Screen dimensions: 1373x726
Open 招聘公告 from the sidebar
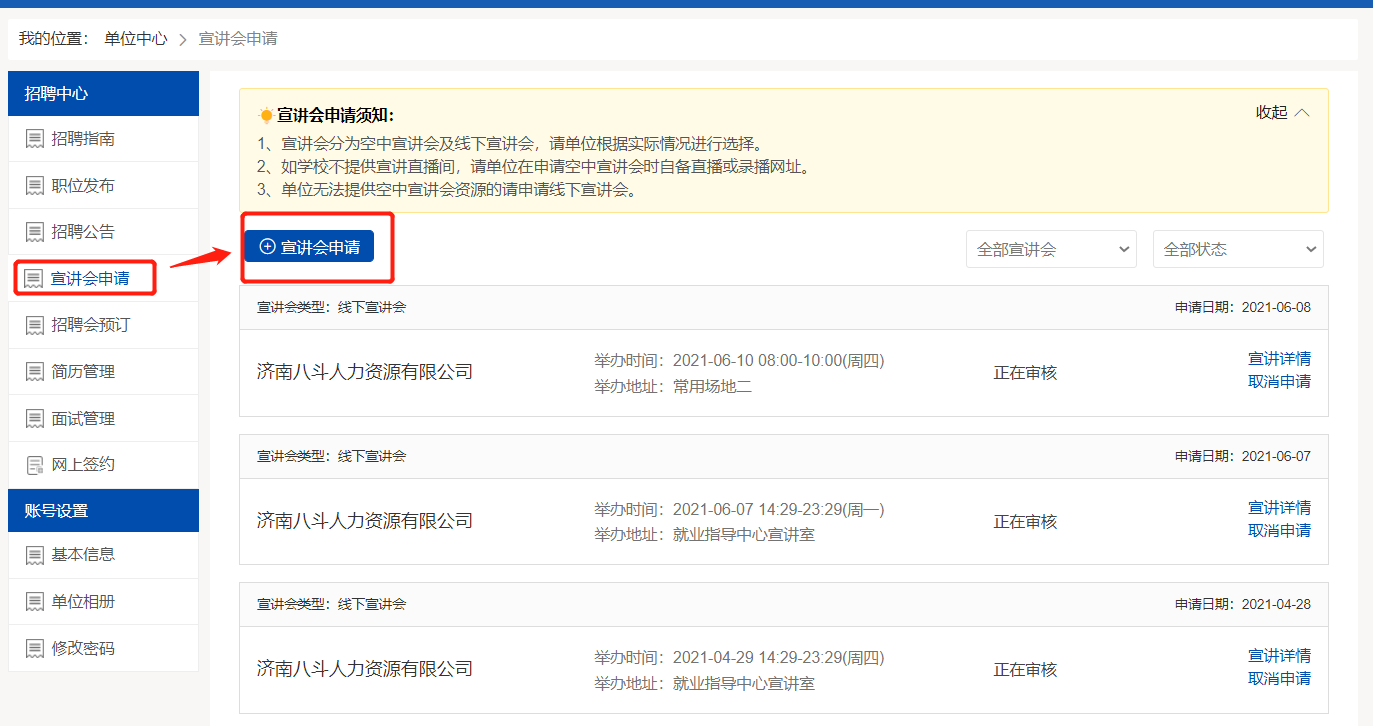[x=104, y=232]
